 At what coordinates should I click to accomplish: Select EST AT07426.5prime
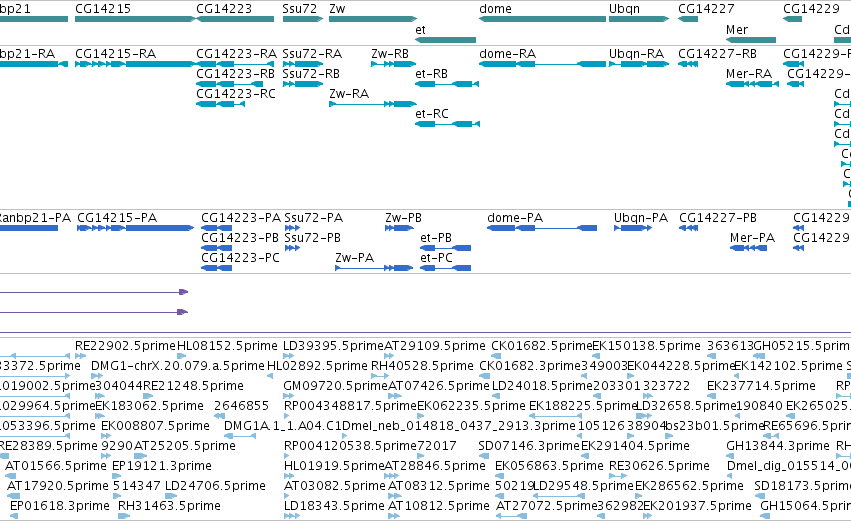coord(395,396)
